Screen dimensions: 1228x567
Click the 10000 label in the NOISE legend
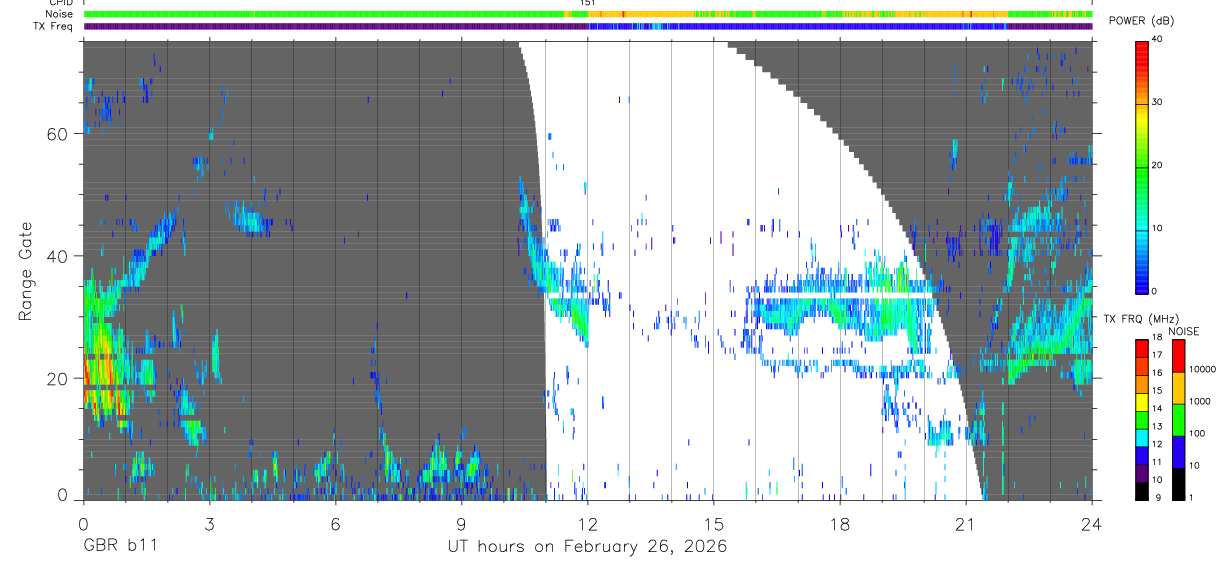(x=1202, y=369)
